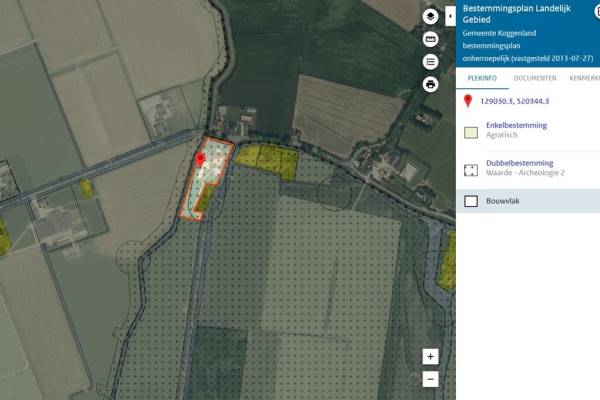Click the 'onherroepelijk (vastgesteld 2013-07-27)' status
The height and width of the screenshot is (400, 600).
[528, 59]
